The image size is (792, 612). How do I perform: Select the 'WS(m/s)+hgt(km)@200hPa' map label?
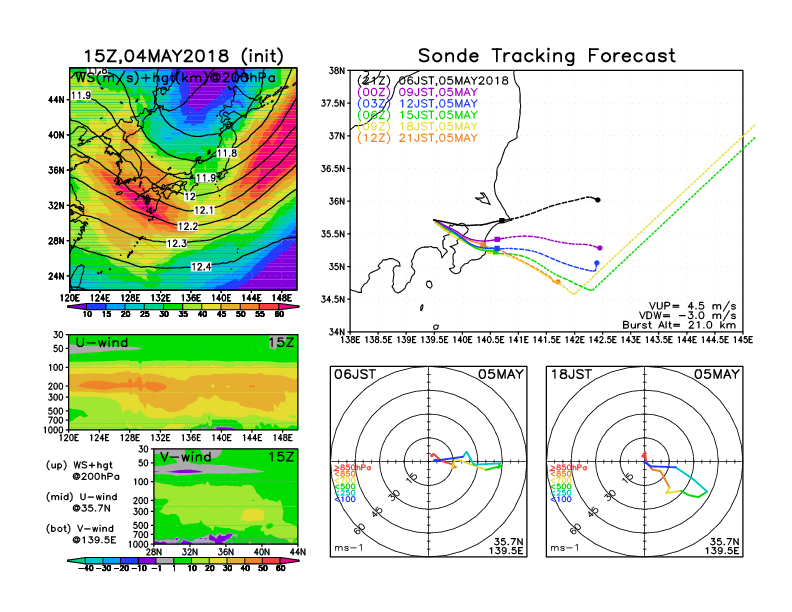click(175, 78)
